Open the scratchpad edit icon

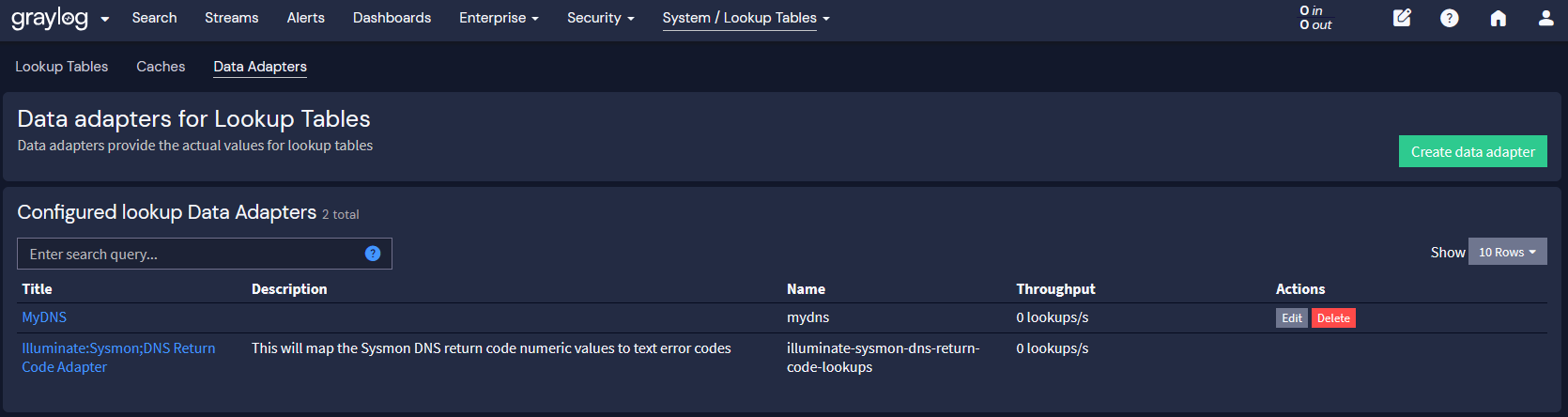(x=1402, y=18)
